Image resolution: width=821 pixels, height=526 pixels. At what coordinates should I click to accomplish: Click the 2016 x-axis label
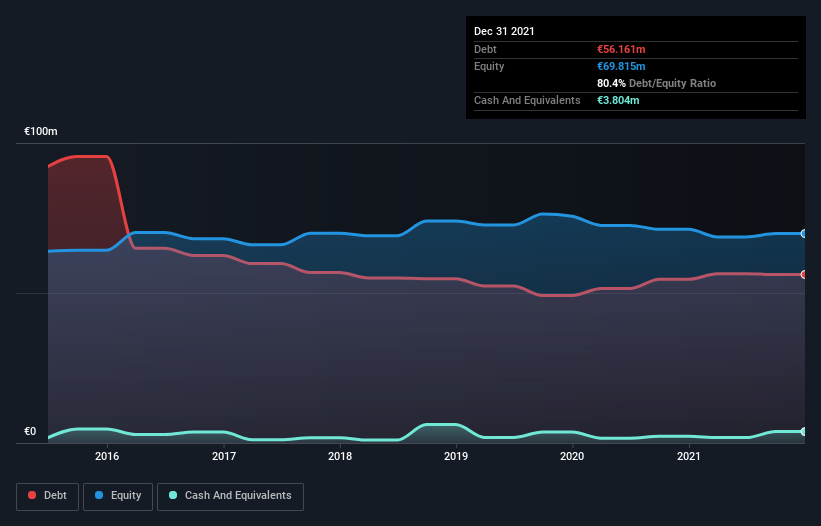coord(107,456)
